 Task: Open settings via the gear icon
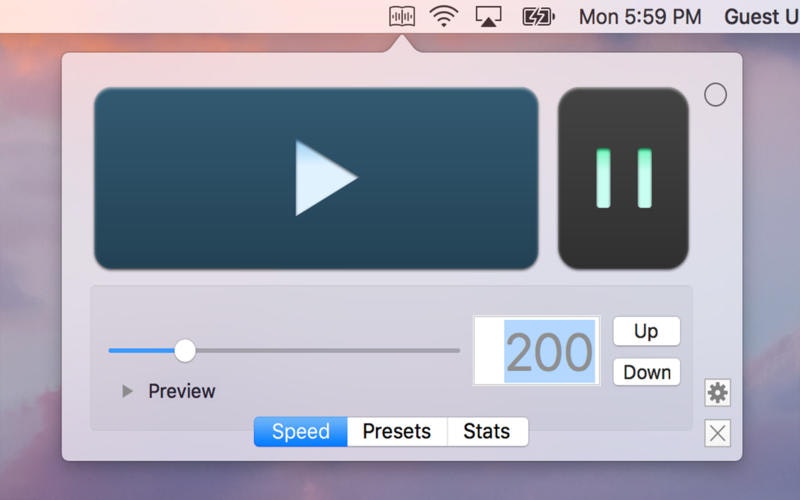click(x=717, y=393)
